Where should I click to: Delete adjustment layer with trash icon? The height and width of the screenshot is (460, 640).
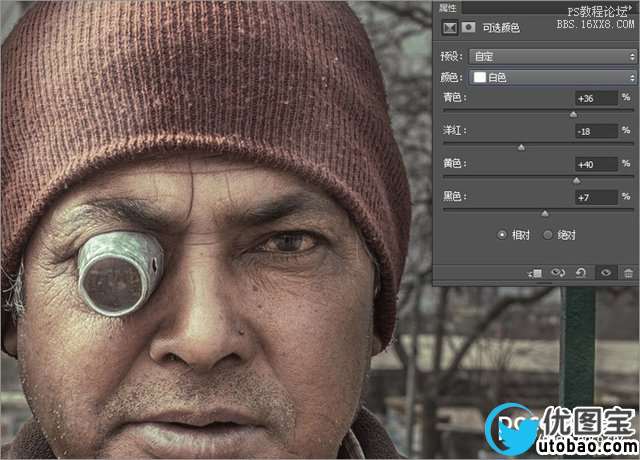click(628, 272)
